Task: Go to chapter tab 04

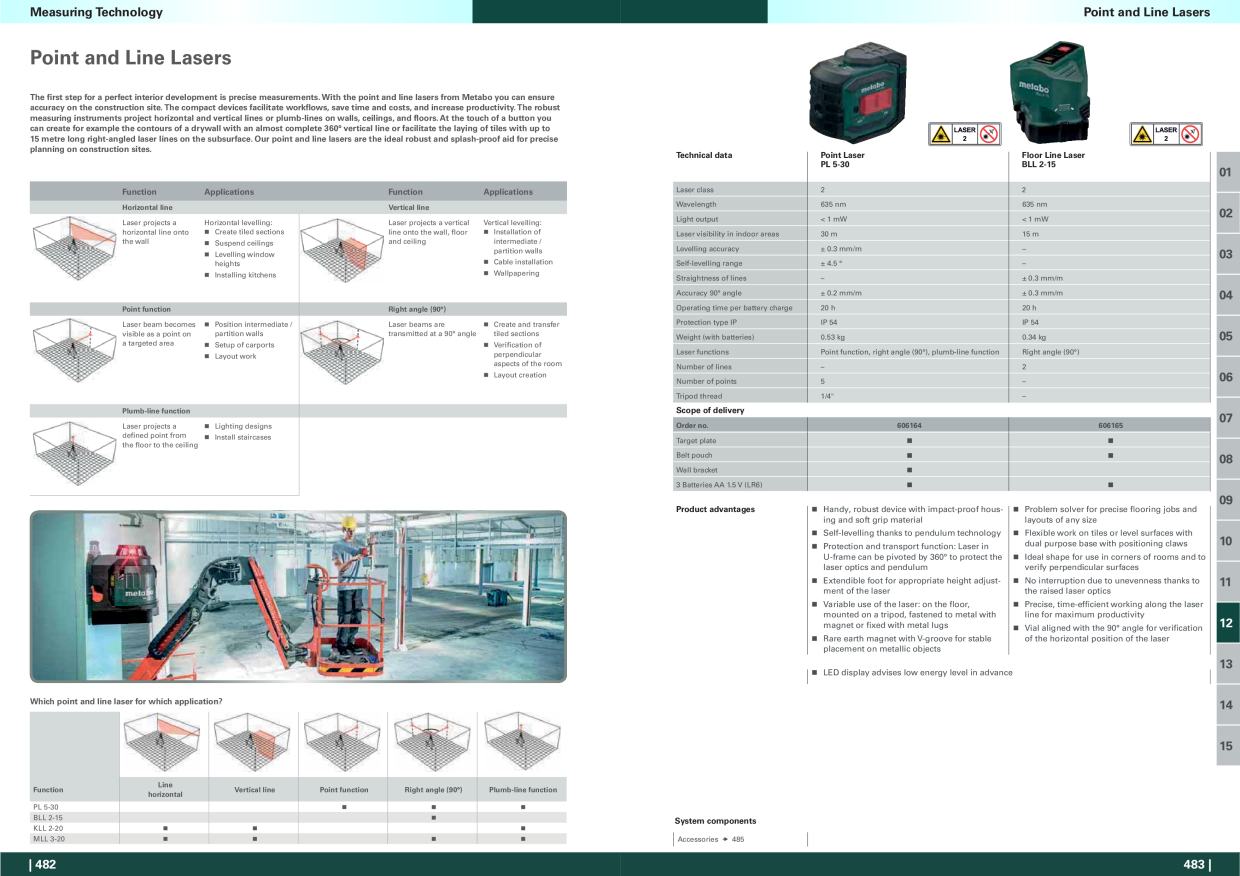Action: point(1226,295)
